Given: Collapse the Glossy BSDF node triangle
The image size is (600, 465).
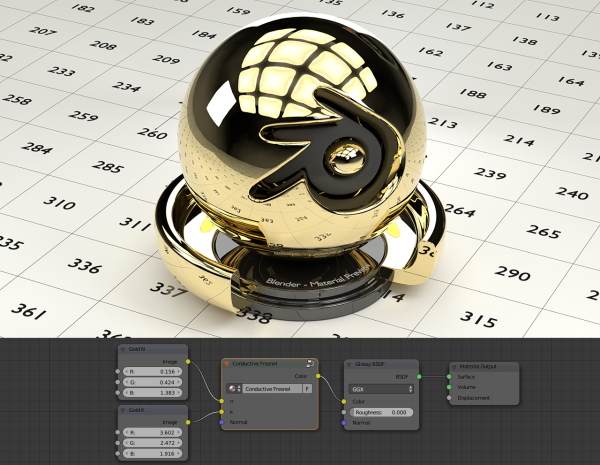Looking at the screenshot, I should click(349, 364).
